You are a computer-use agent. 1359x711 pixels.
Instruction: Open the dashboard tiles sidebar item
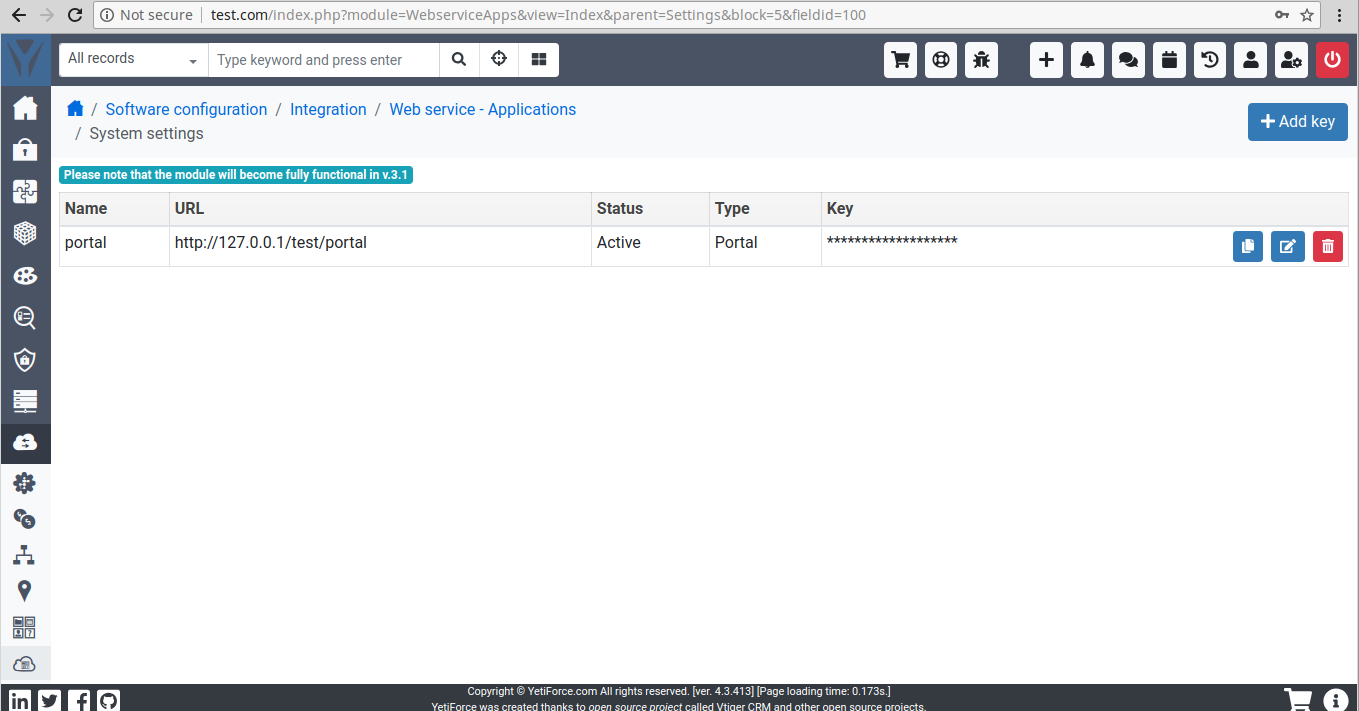[x=25, y=627]
